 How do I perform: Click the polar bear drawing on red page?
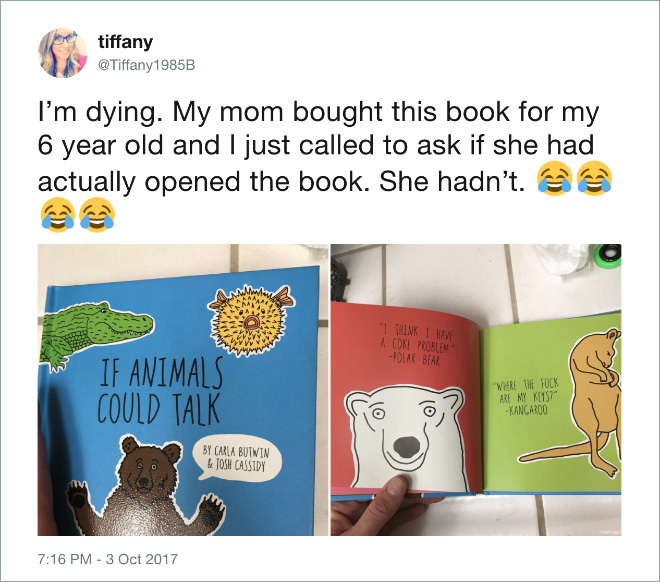point(407,438)
